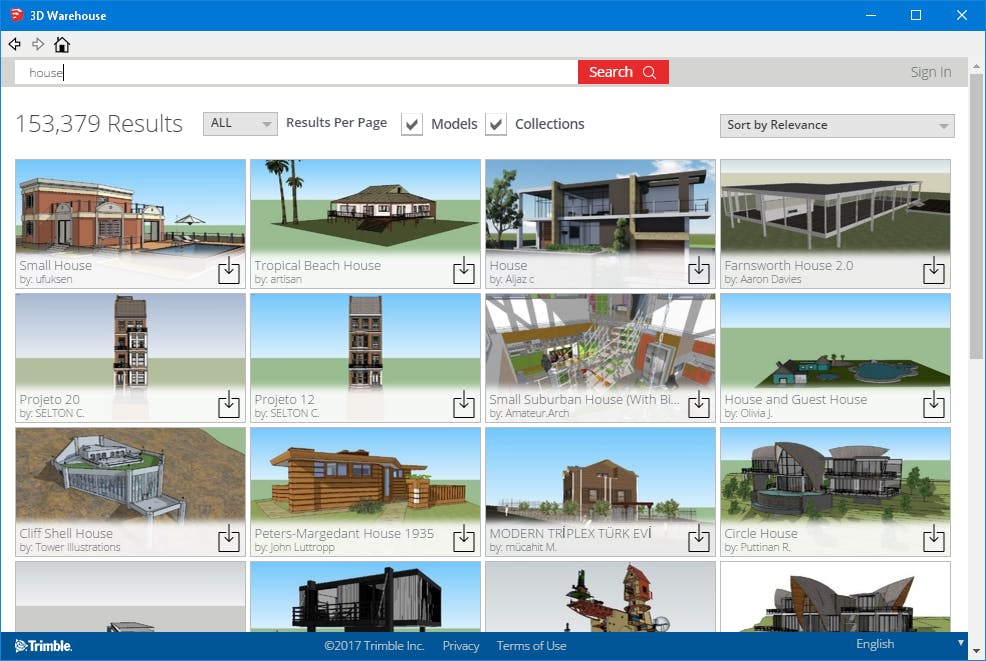
Task: Click the scrollbar down arrow
Action: [x=976, y=651]
